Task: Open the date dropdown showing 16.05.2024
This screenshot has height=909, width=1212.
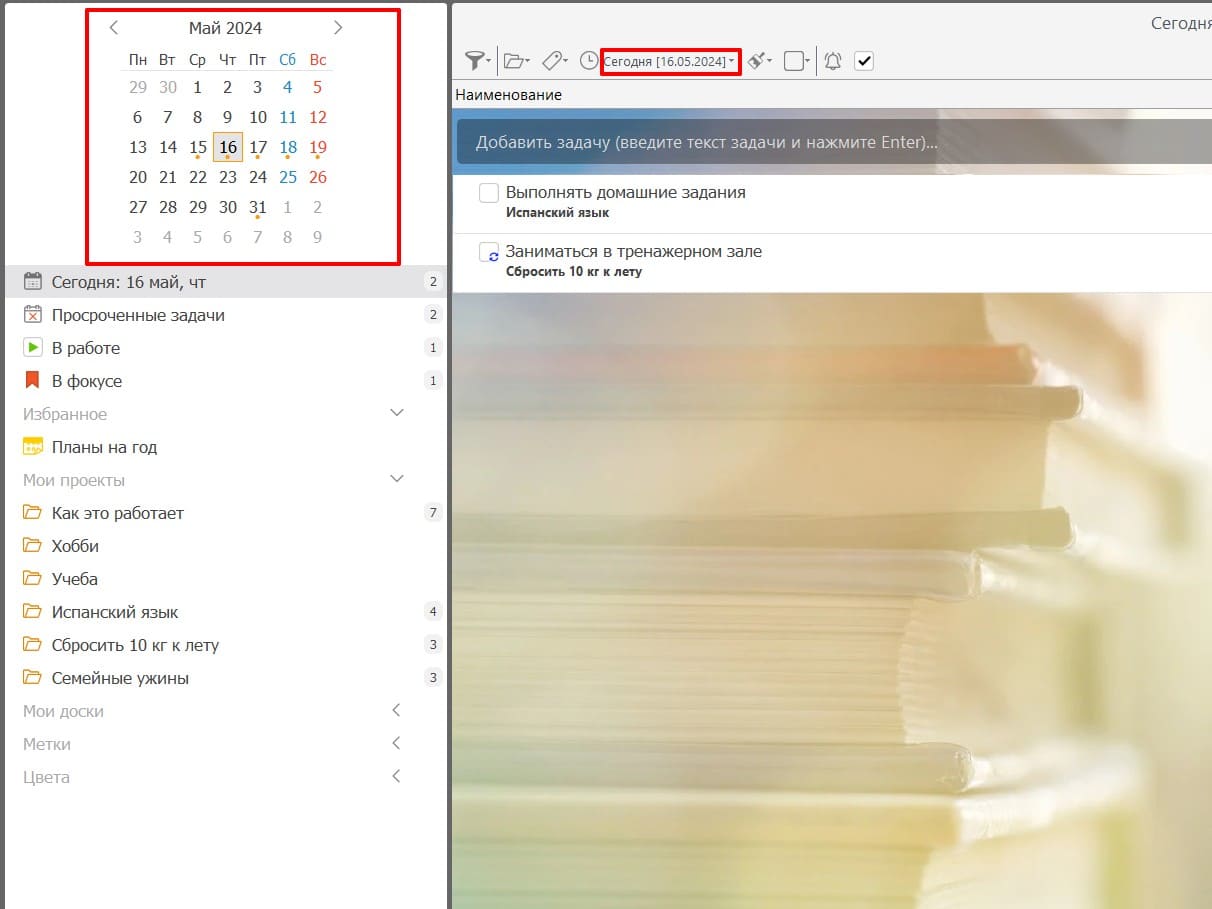Action: [x=670, y=62]
